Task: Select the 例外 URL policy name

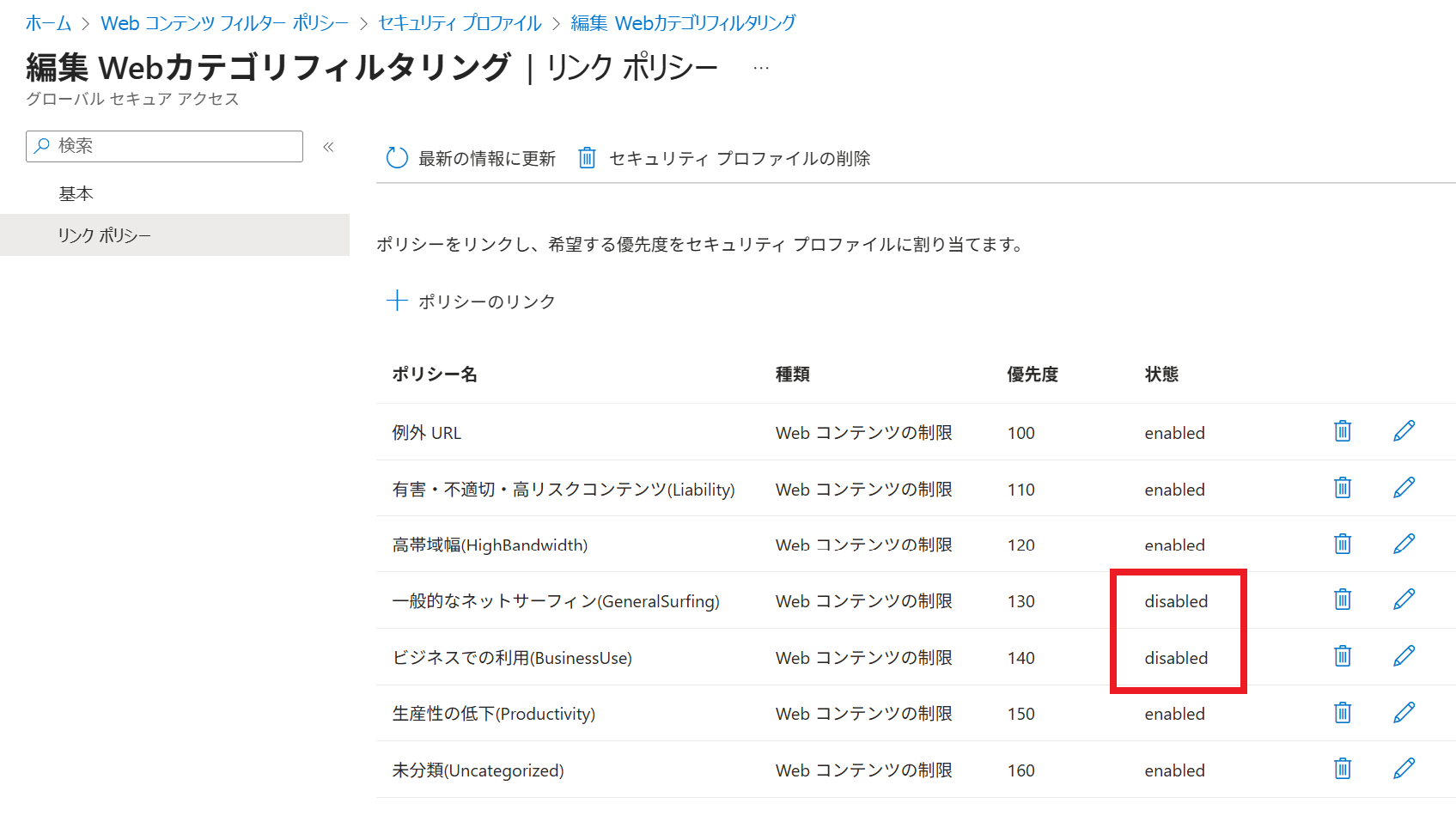Action: point(427,433)
